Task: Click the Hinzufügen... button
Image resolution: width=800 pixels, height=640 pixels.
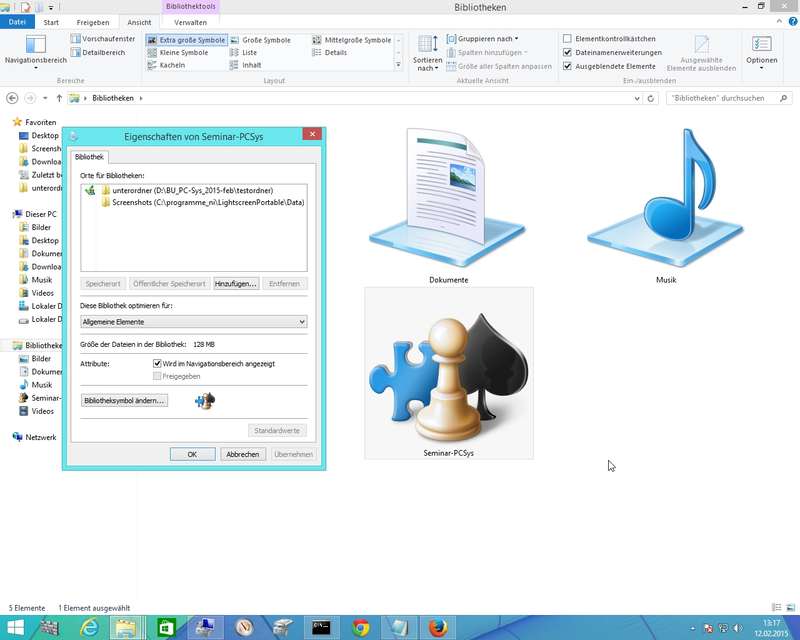Action: [x=236, y=284]
